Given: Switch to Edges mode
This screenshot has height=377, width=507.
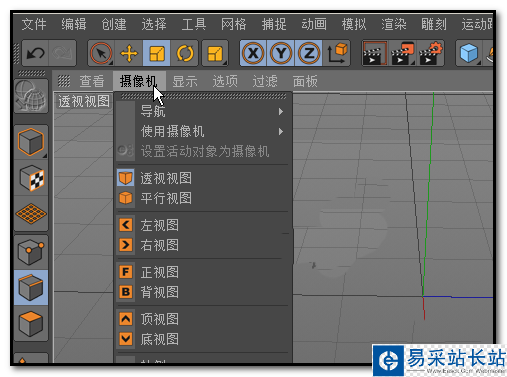Looking at the screenshot, I should tap(31, 288).
